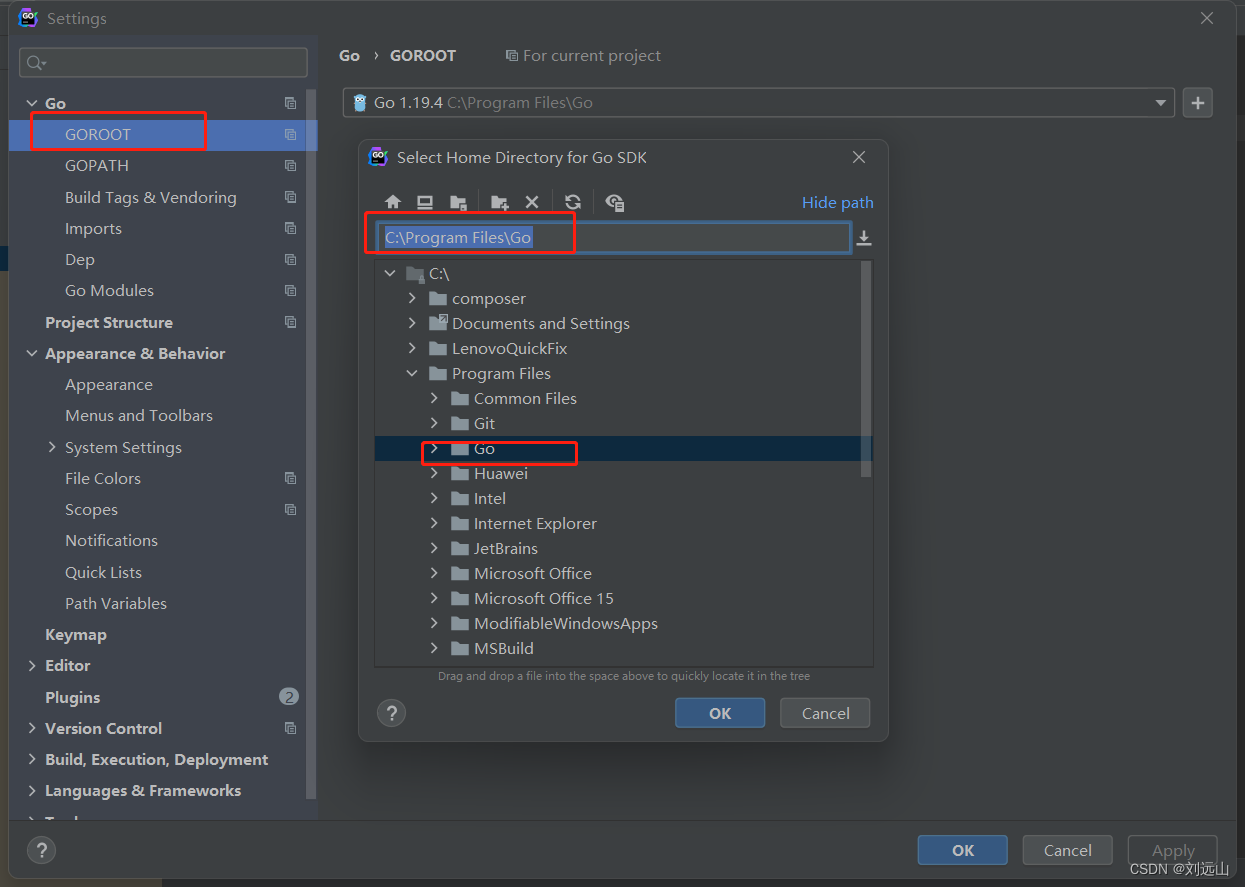The width and height of the screenshot is (1245, 887).
Task: Click the directory tree vertical scrollbar
Action: click(x=867, y=370)
